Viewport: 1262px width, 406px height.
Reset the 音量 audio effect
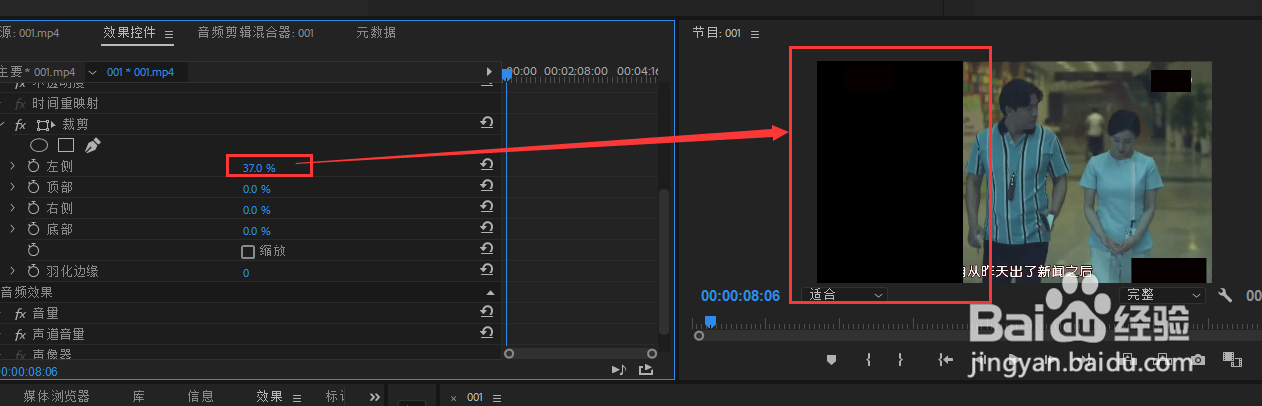point(487,313)
